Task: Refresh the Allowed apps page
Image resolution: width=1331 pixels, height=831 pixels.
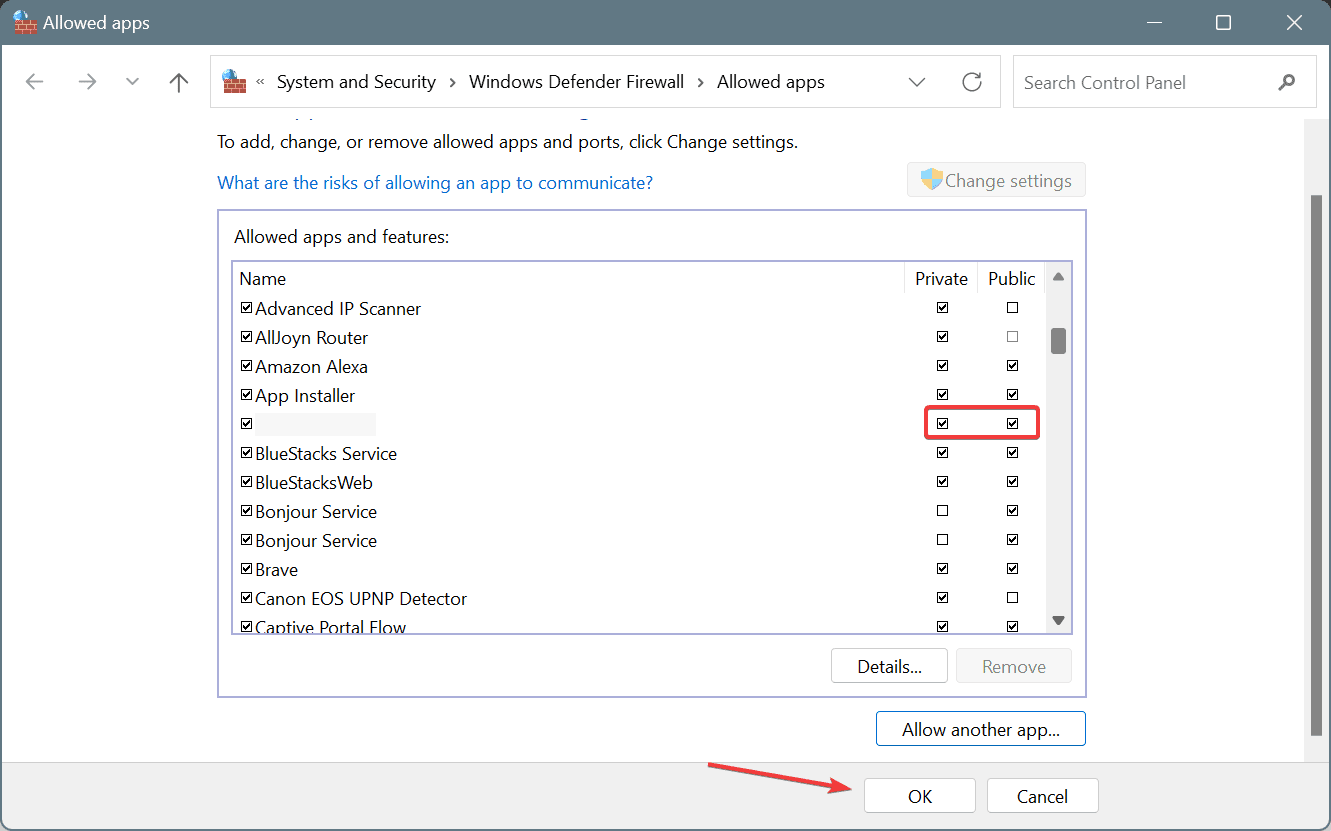Action: [972, 82]
